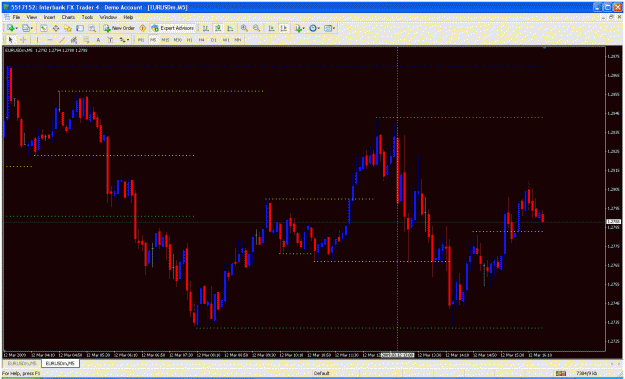Toggle Chart Shift from right border

tap(284, 28)
